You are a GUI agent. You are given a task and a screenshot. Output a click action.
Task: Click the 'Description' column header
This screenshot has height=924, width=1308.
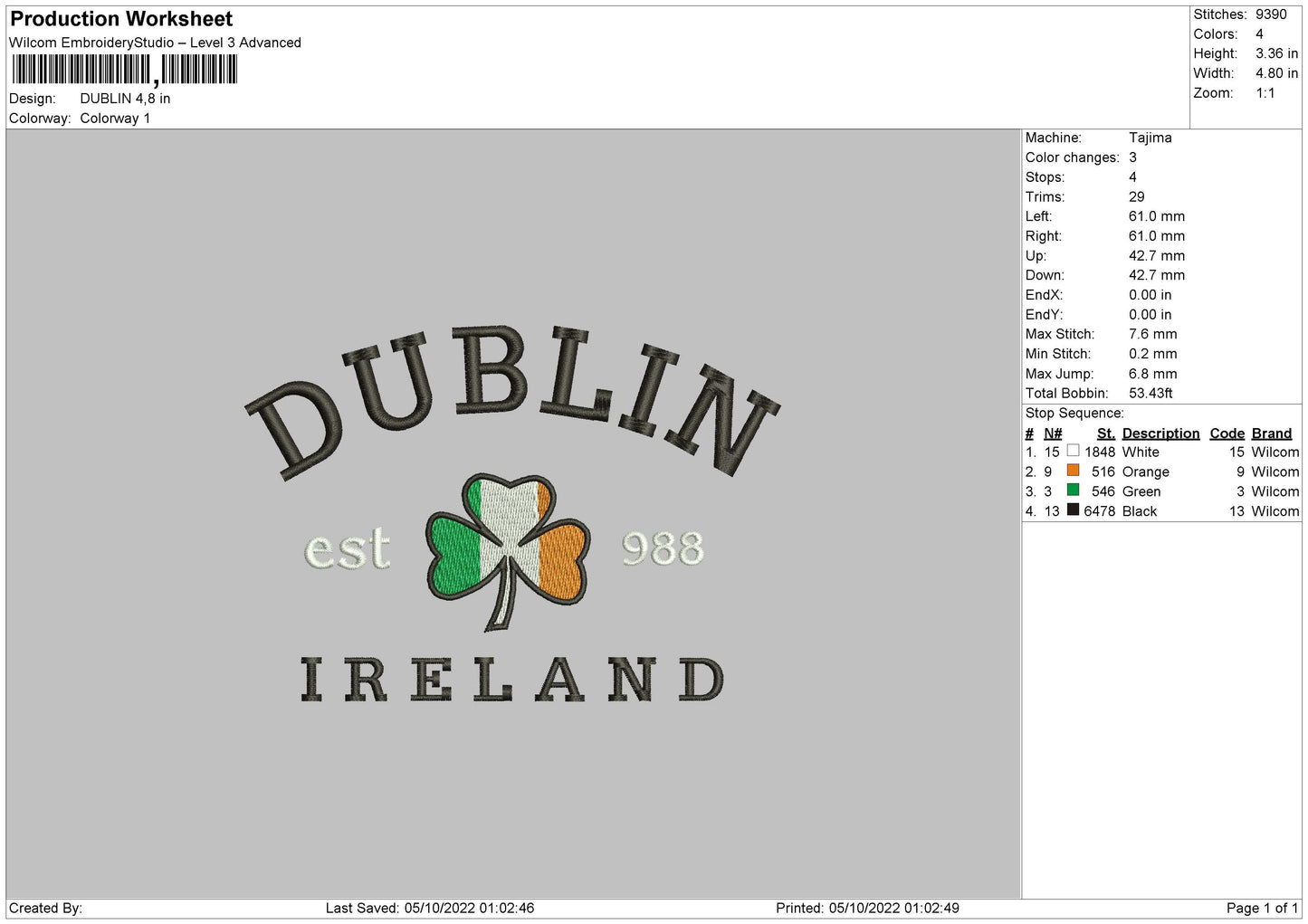click(1160, 433)
